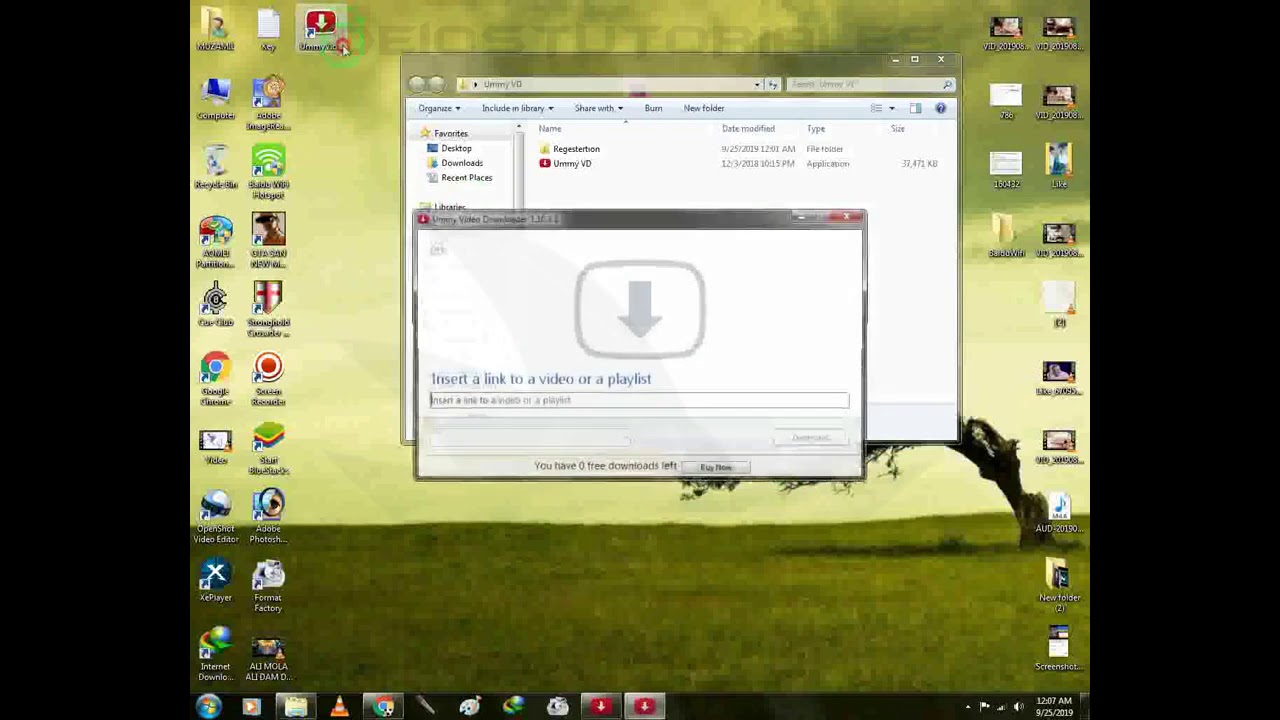Open view options dropdown arrow in Explorer
Screen dimensions: 1280x720
[x=892, y=108]
